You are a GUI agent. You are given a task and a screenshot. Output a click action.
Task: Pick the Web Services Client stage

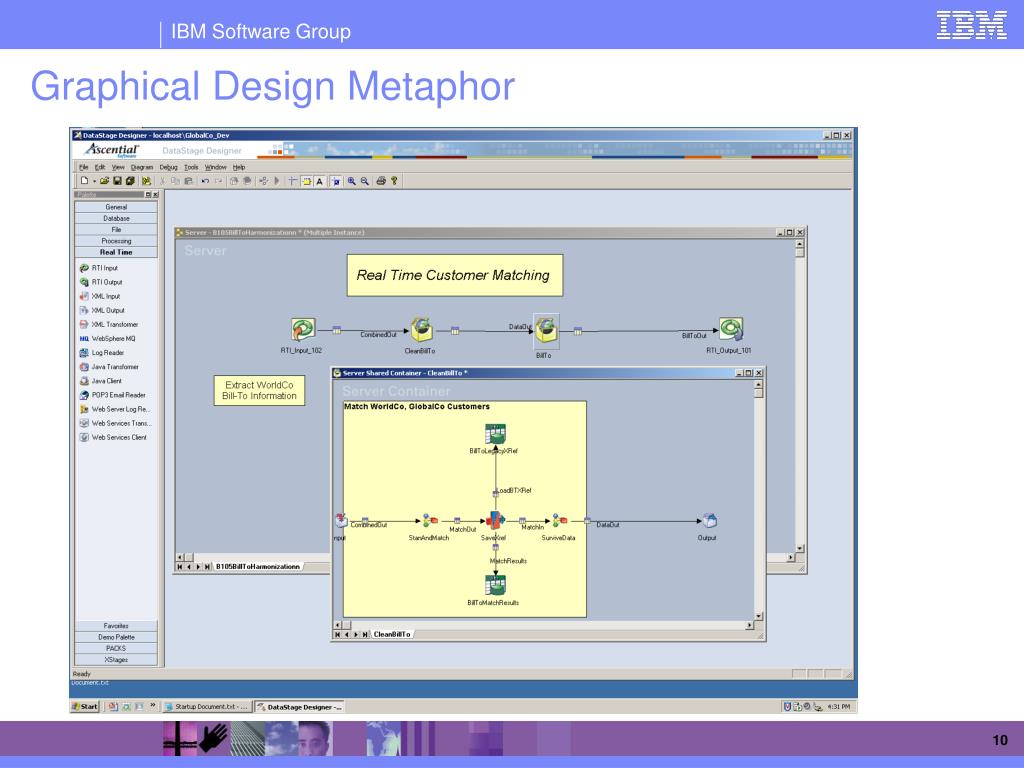click(x=113, y=438)
